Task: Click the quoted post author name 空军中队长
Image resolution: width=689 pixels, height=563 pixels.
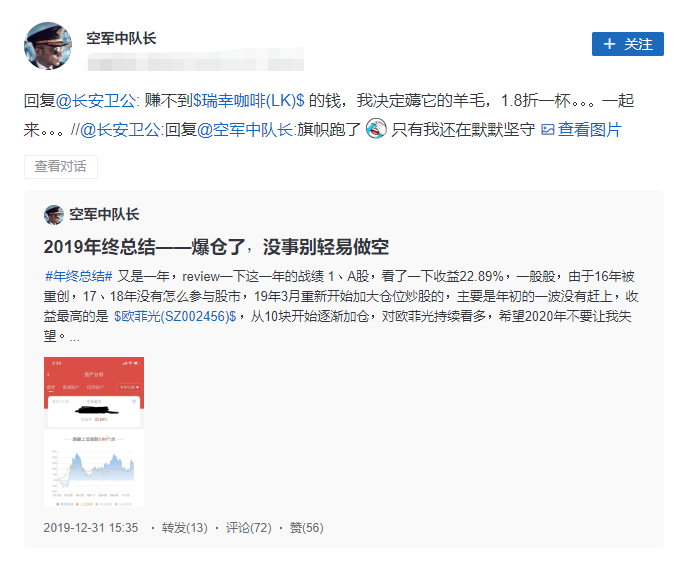Action: click(x=104, y=214)
